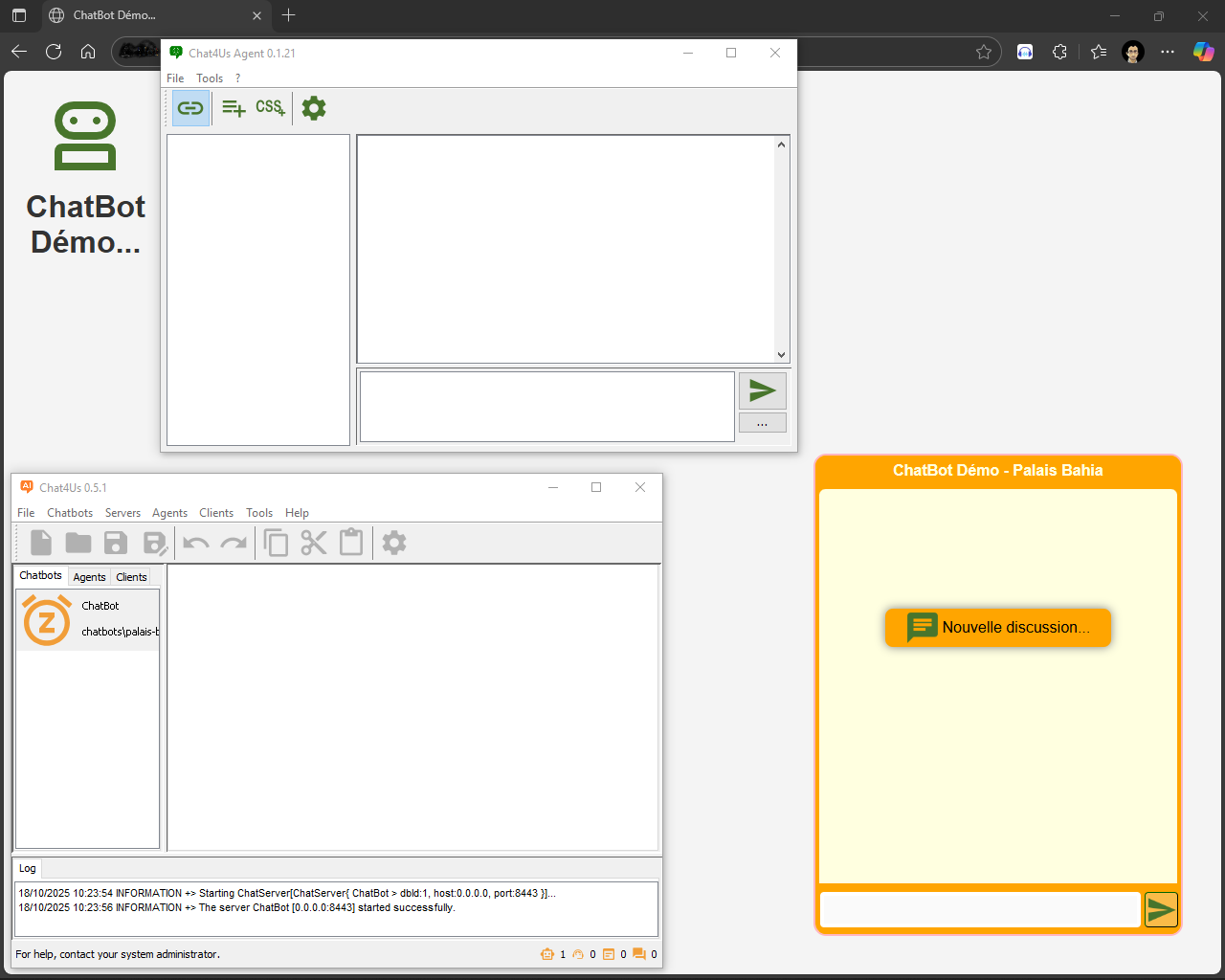Send message in Palais Bahia chat widget
This screenshot has height=980, width=1225.
click(1161, 909)
